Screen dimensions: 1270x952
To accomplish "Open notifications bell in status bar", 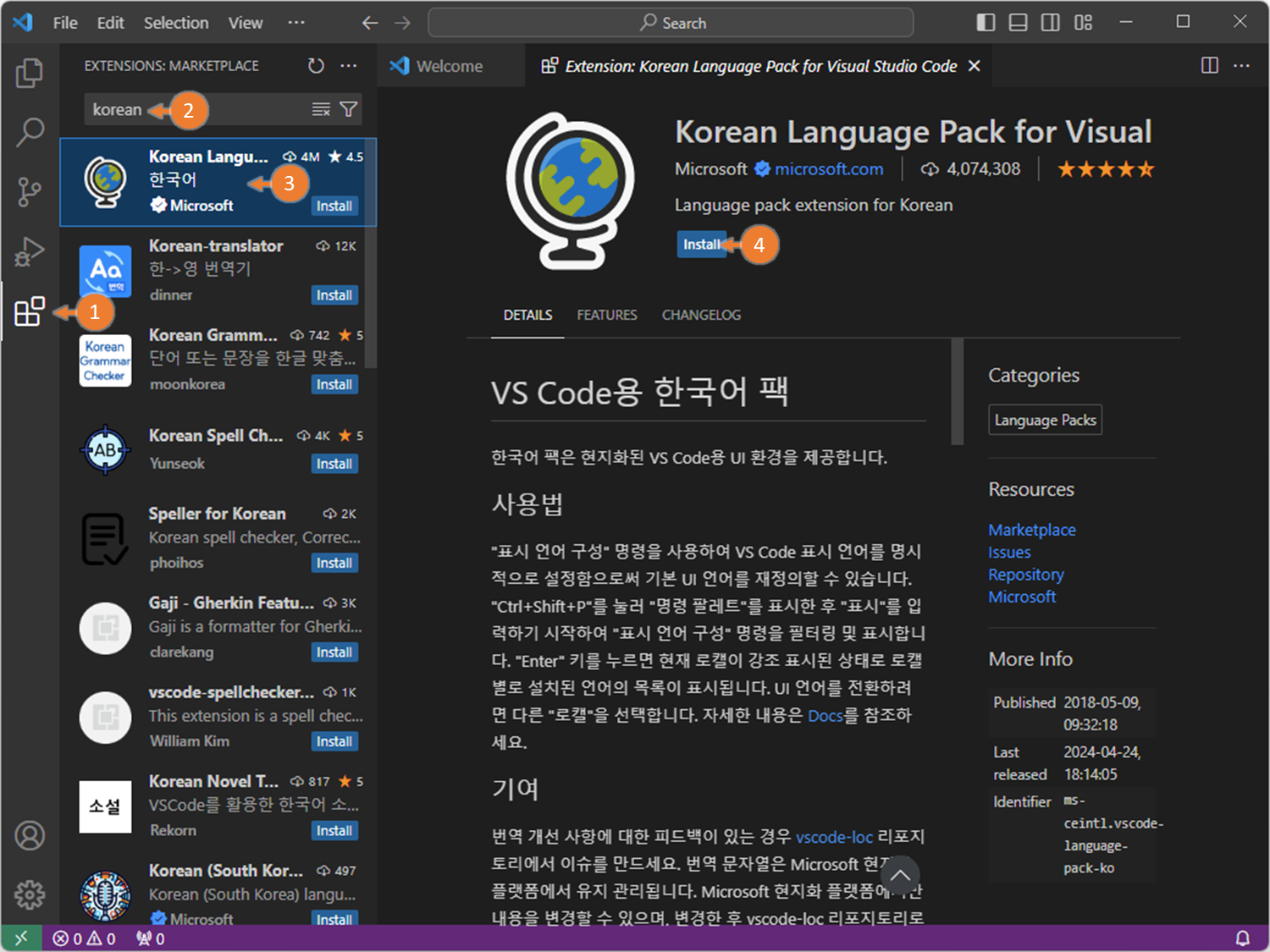I will click(1242, 938).
